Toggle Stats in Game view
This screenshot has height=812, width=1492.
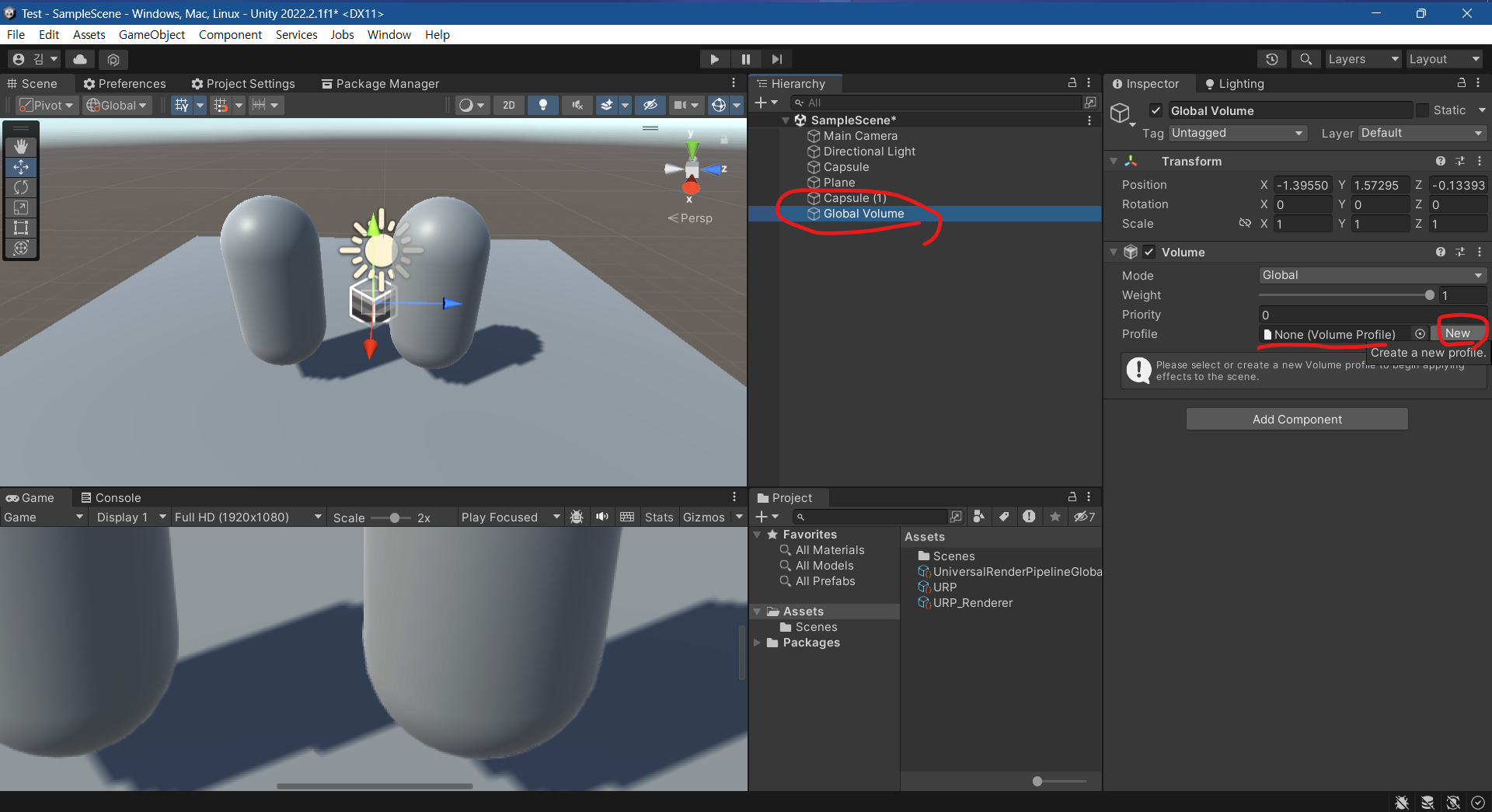click(659, 518)
